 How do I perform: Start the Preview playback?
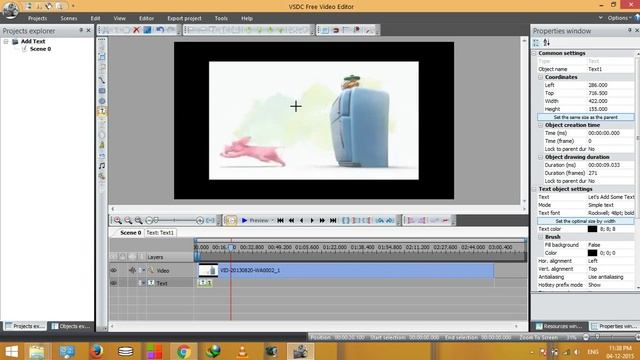(x=255, y=220)
